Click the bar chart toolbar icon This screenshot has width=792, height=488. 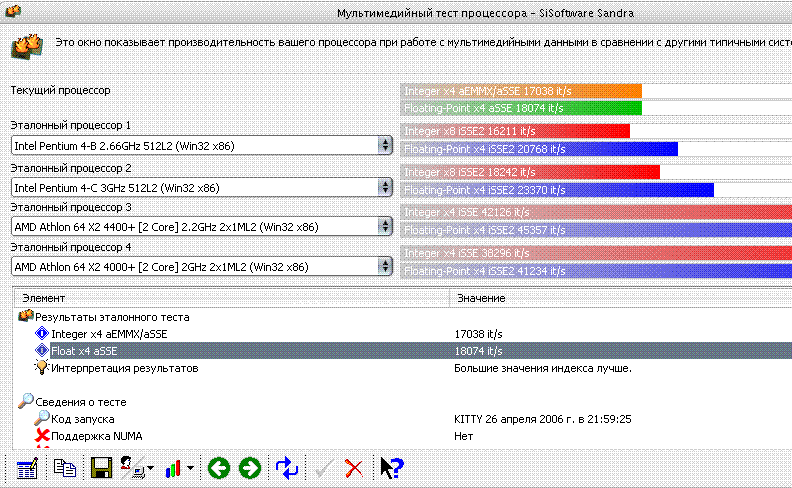(173, 468)
